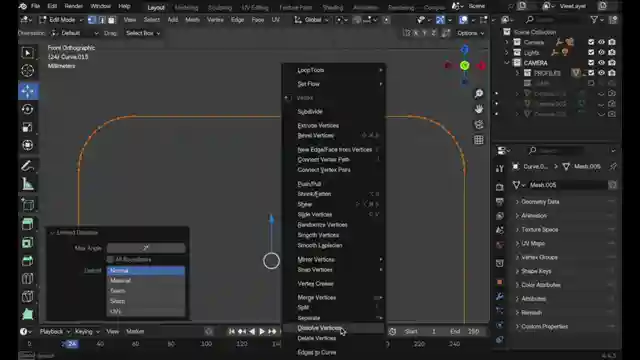Click the pan hand viewport icon
The width and height of the screenshot is (640, 360).
(x=479, y=109)
